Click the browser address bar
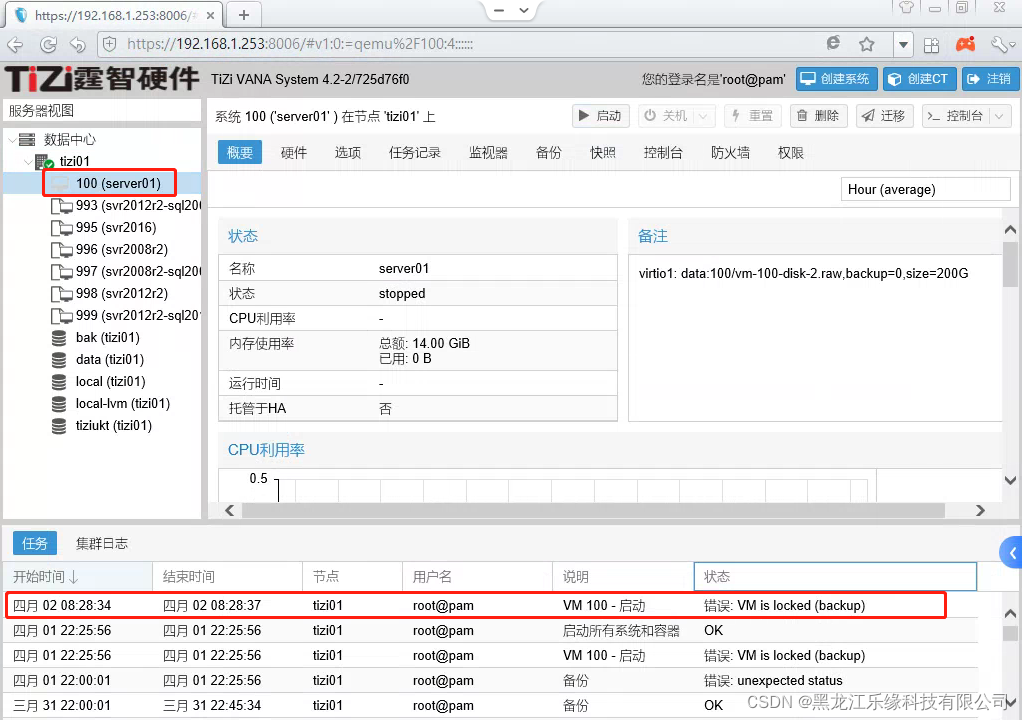The width and height of the screenshot is (1022, 720). (x=456, y=44)
